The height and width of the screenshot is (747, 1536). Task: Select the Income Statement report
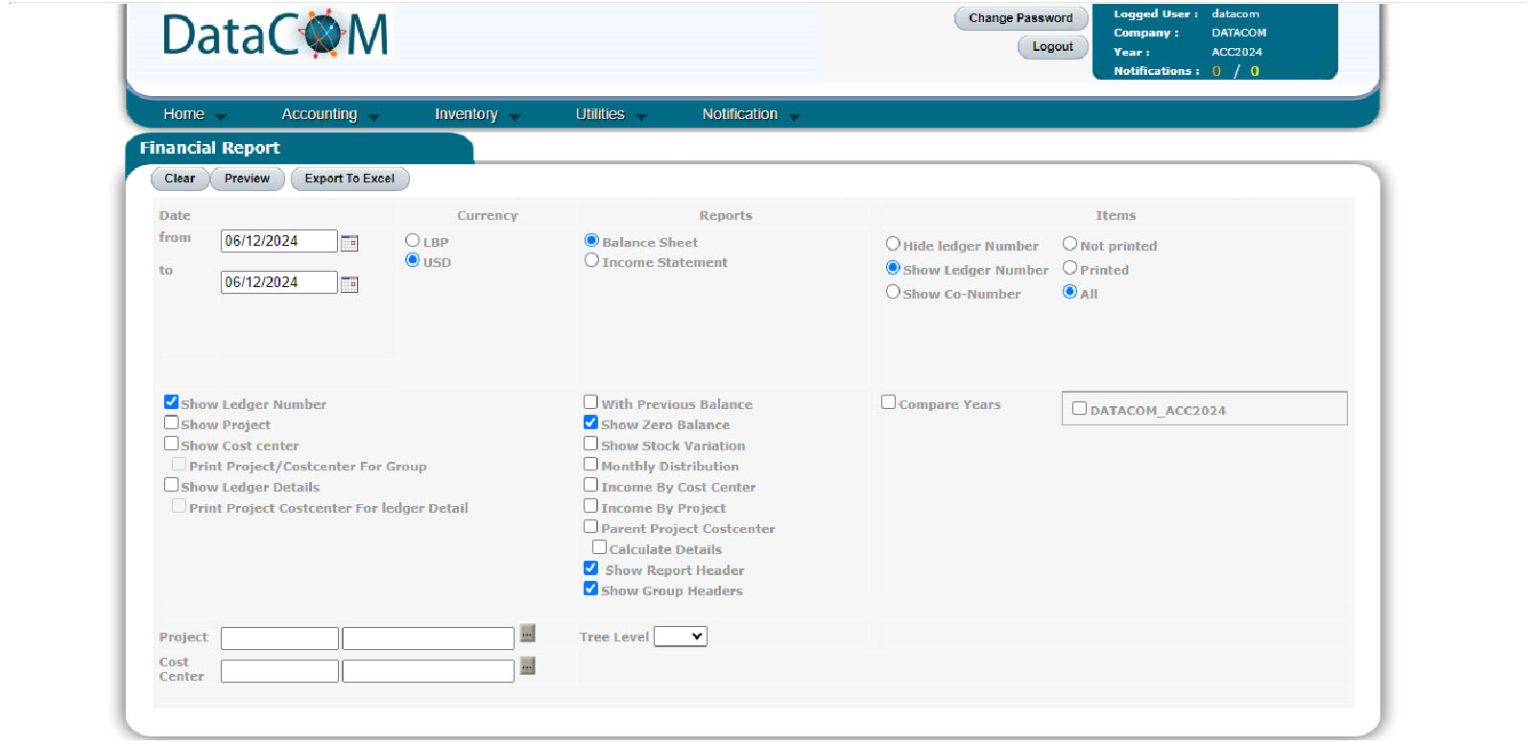(x=590, y=262)
